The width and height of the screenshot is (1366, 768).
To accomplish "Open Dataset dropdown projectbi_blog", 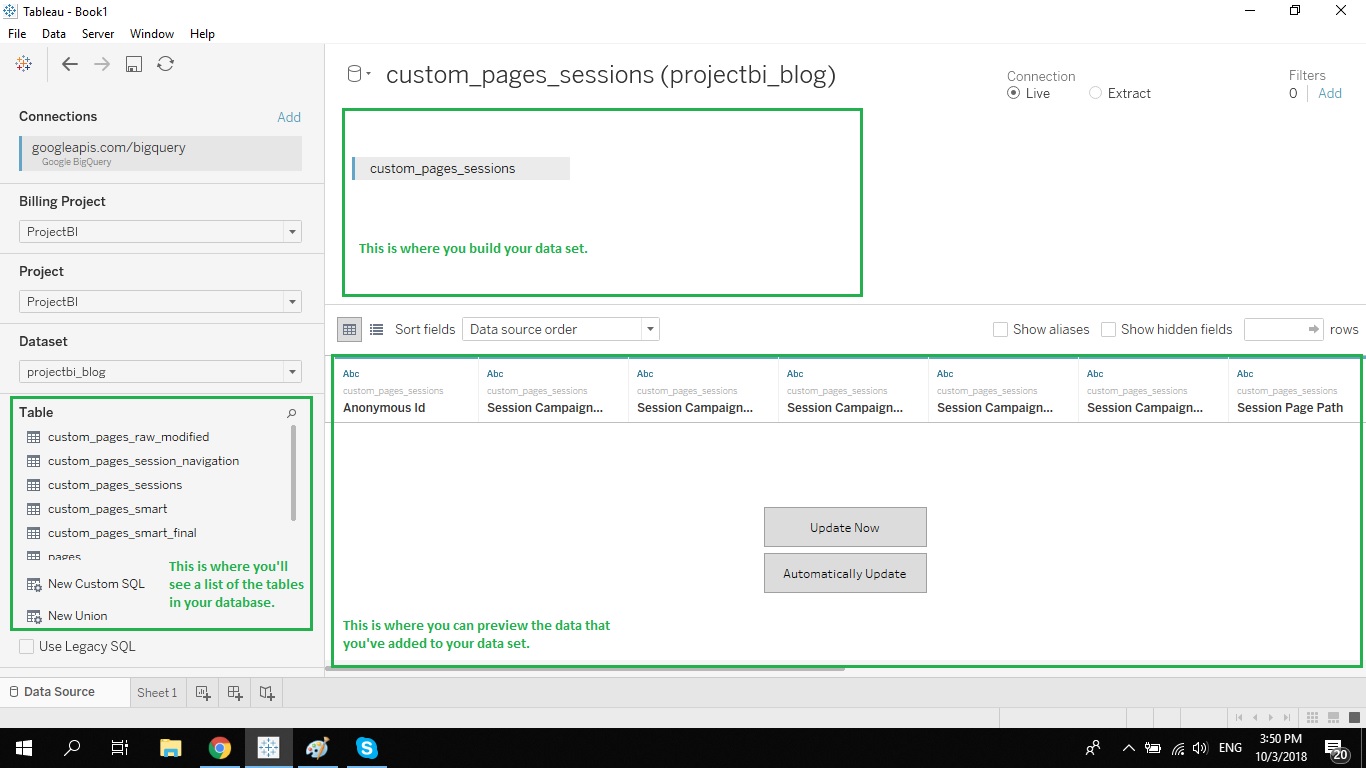I will [160, 372].
